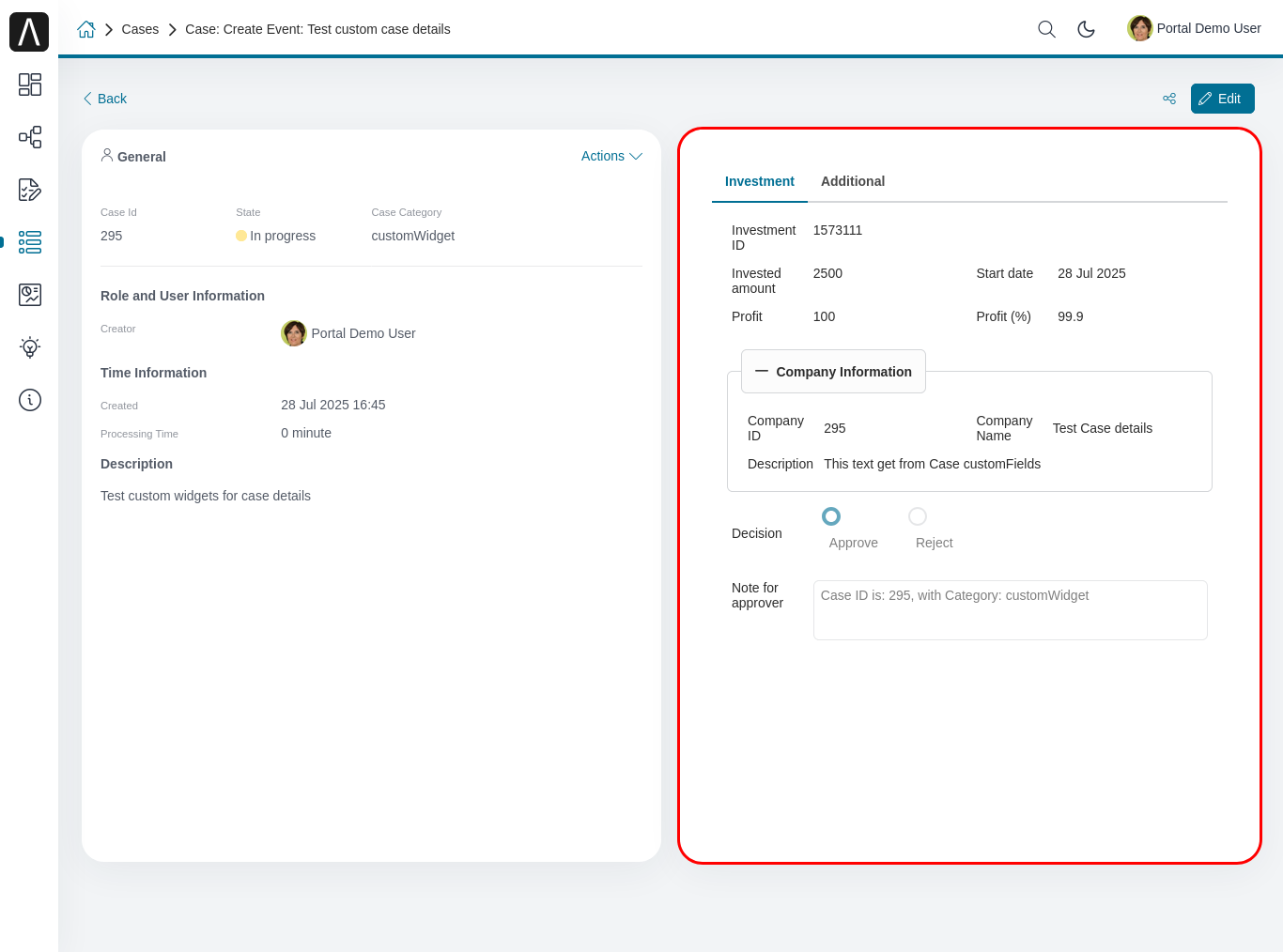
Task: Click the Axon Ivy logo icon
Action: point(29,32)
